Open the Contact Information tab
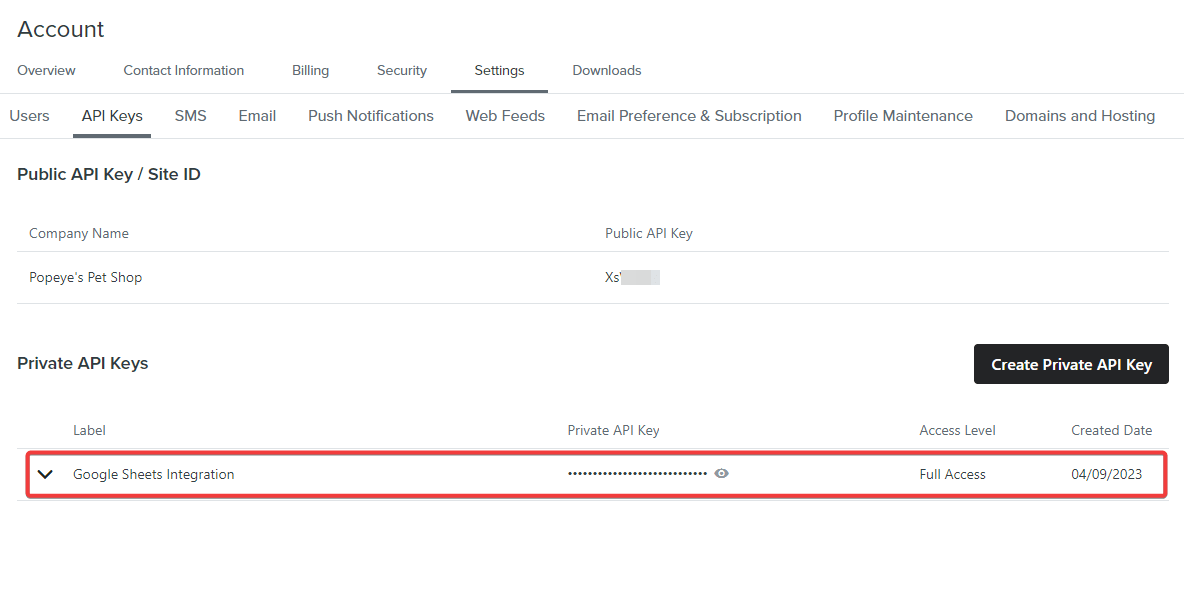 pyautogui.click(x=183, y=70)
